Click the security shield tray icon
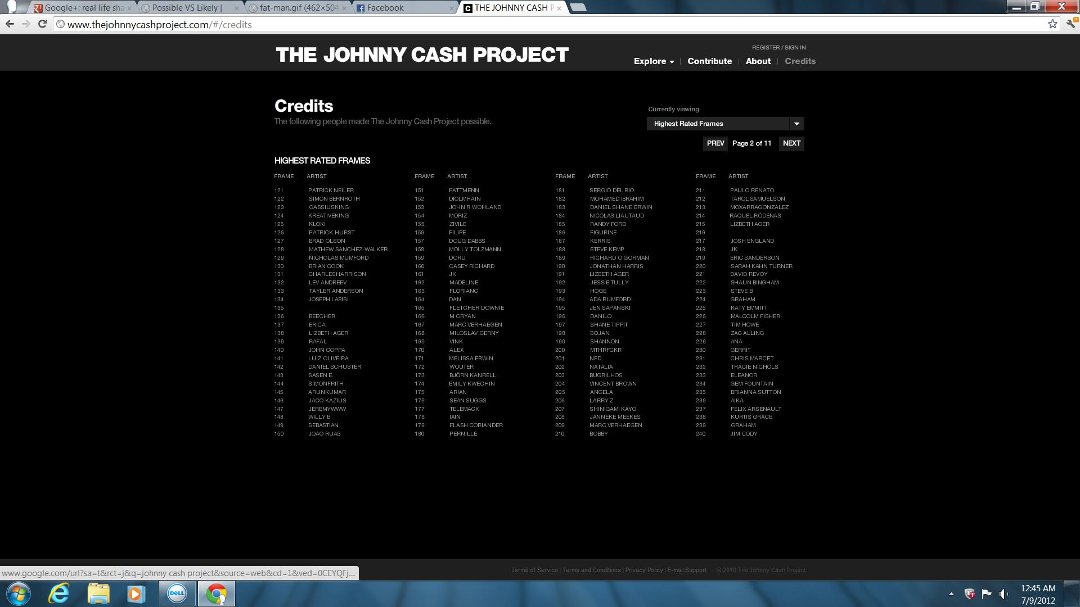The width and height of the screenshot is (1080, 607). [970, 594]
